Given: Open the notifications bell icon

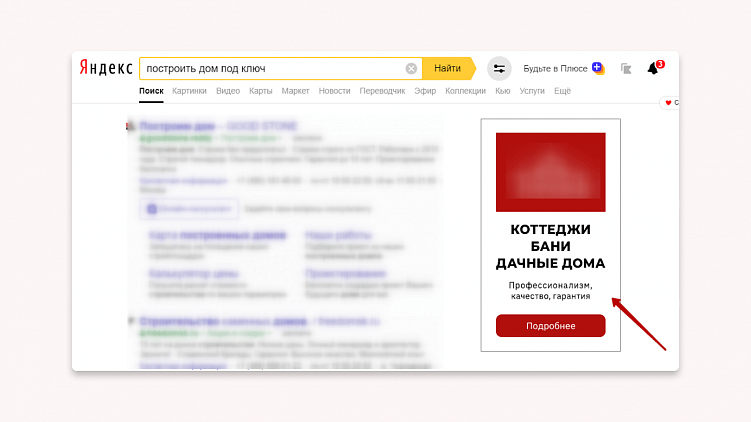Looking at the screenshot, I should [x=653, y=68].
